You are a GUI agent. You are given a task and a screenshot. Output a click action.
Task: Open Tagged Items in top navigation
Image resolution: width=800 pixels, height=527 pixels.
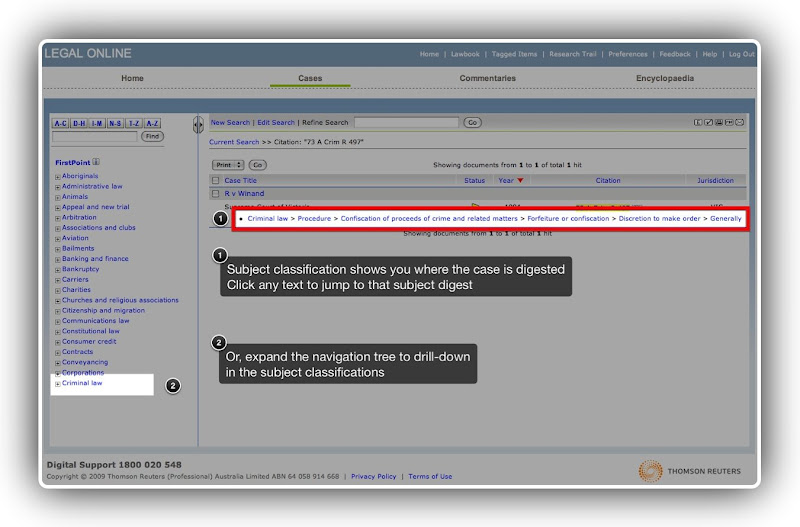point(514,54)
